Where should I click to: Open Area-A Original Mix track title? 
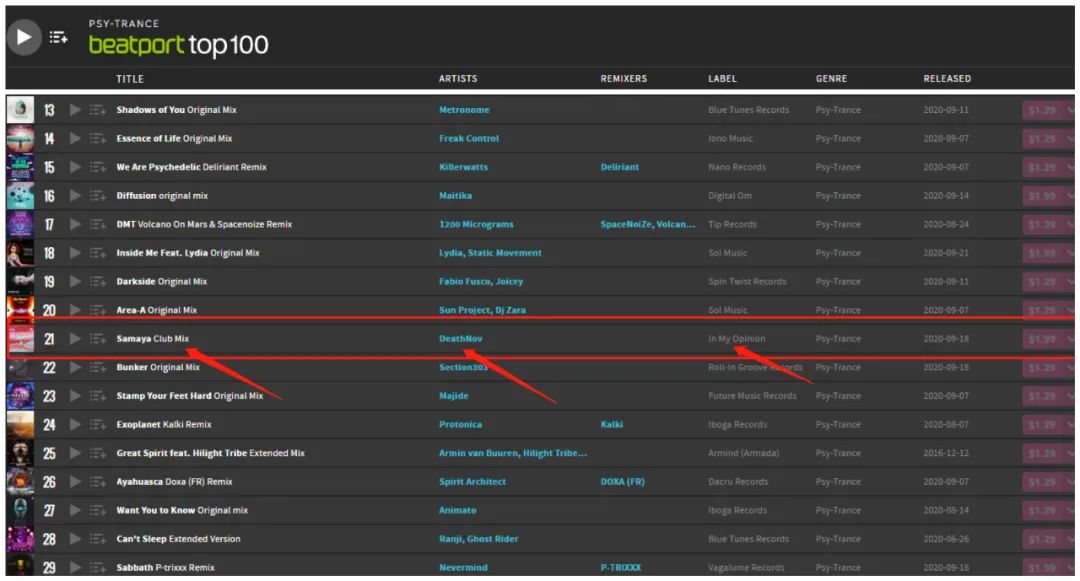(156, 310)
